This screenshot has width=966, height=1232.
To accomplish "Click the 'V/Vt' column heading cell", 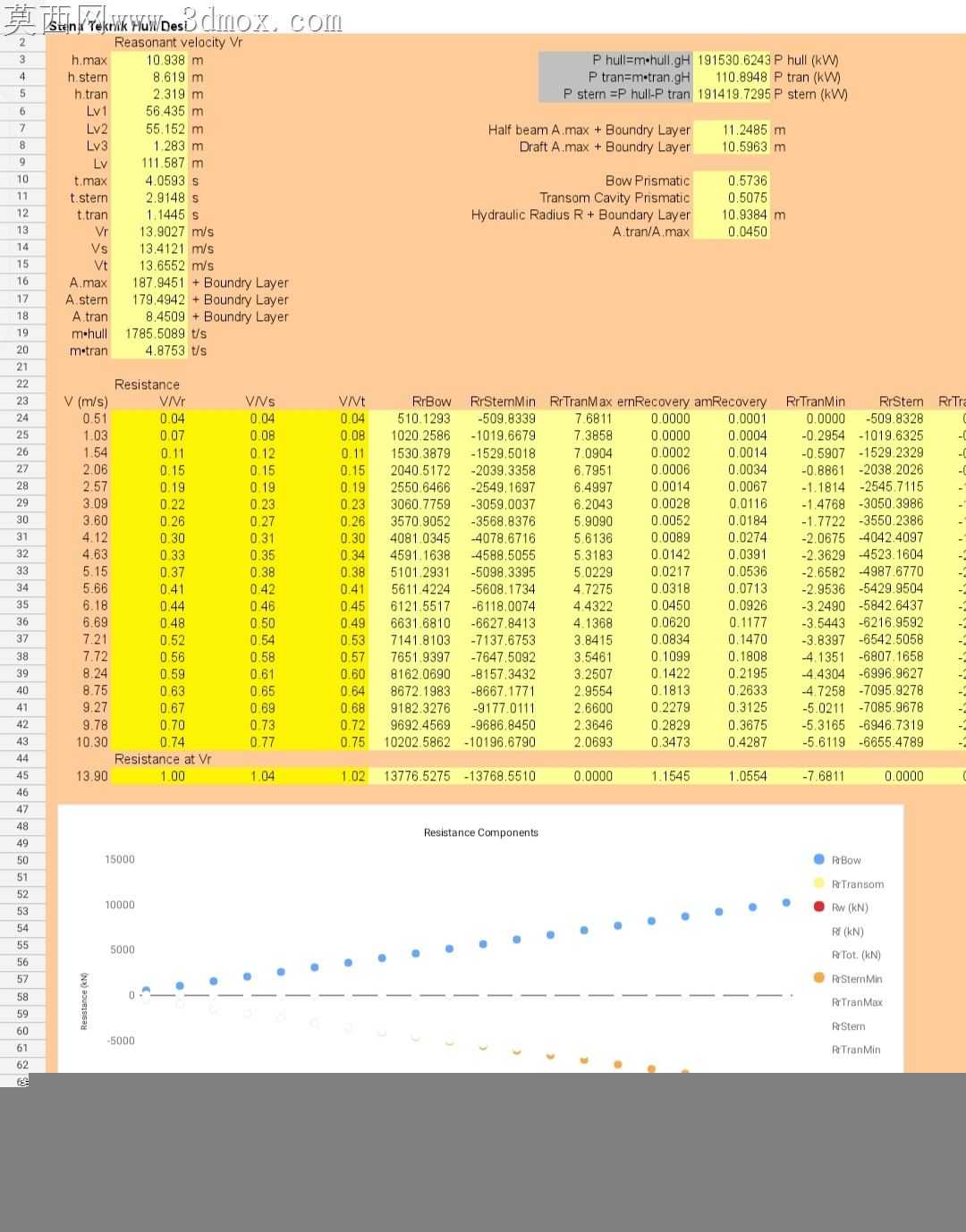I will [352, 401].
